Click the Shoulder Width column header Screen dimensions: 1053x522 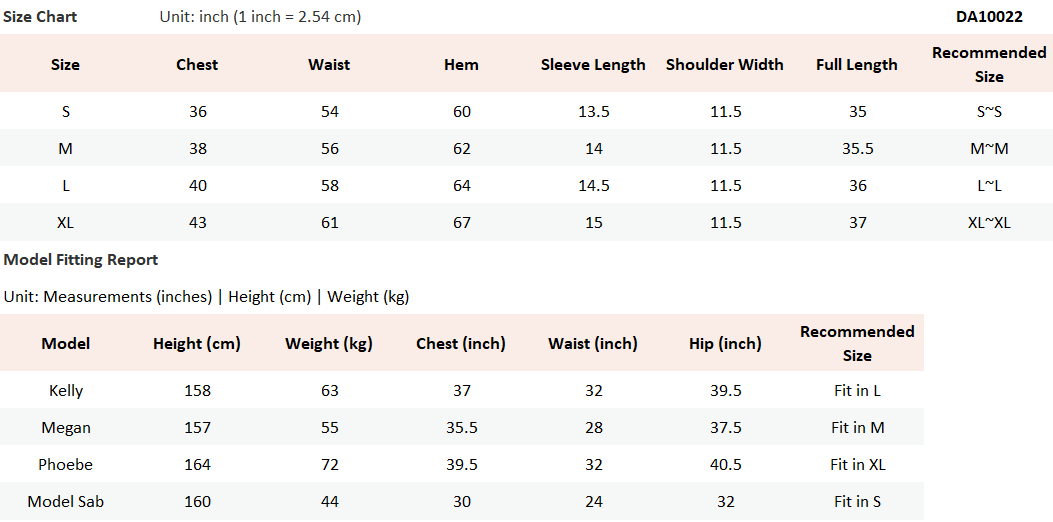725,65
